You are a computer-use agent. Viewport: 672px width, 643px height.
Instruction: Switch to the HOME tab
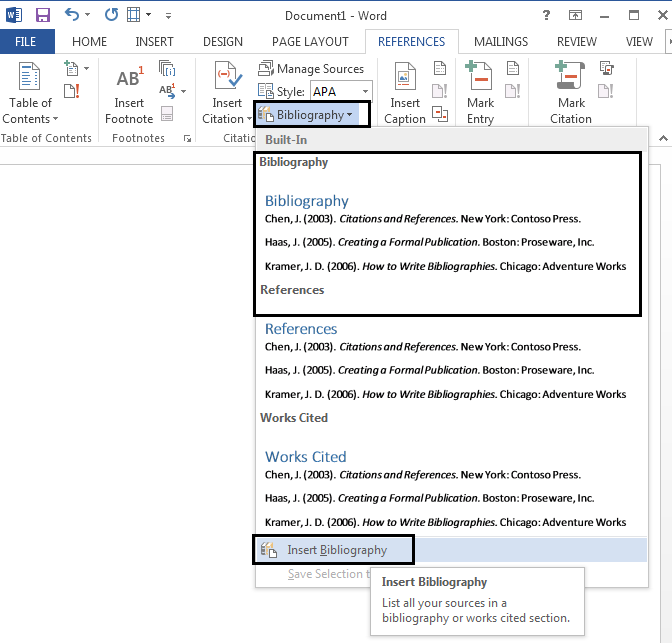pos(89,42)
